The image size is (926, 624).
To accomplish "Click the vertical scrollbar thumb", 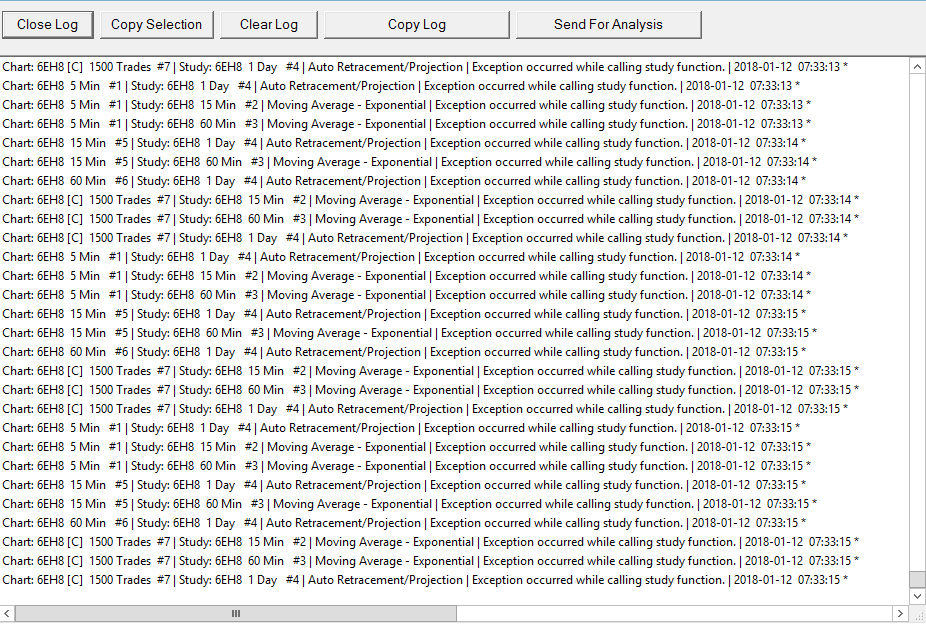I will click(917, 579).
